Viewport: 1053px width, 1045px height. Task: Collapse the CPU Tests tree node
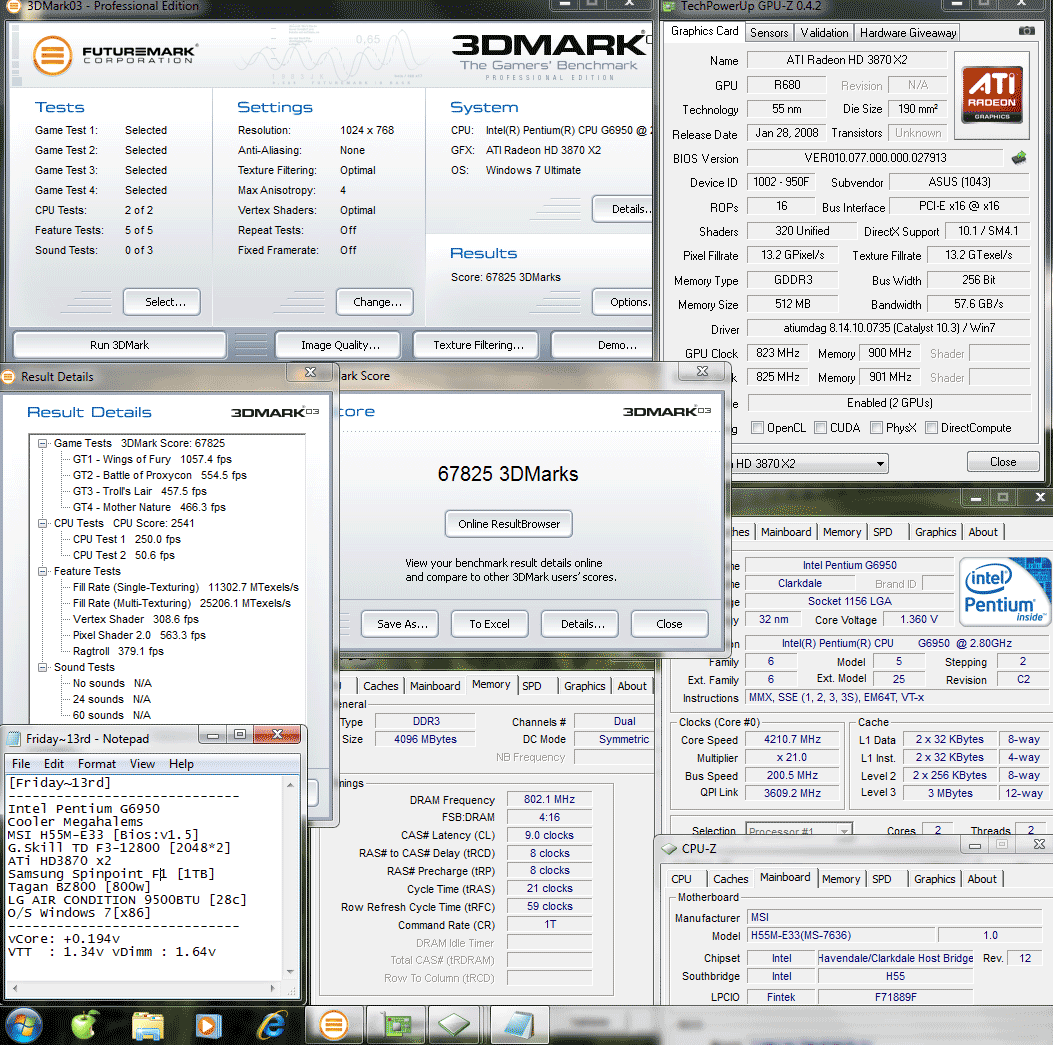[43, 523]
